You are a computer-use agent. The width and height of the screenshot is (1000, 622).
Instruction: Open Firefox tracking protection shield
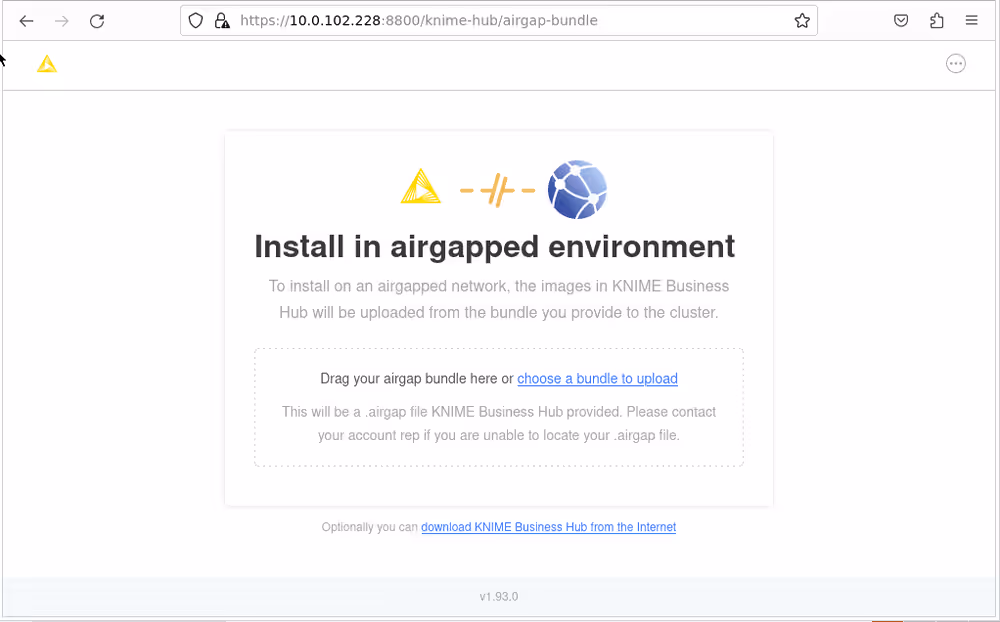click(195, 19)
